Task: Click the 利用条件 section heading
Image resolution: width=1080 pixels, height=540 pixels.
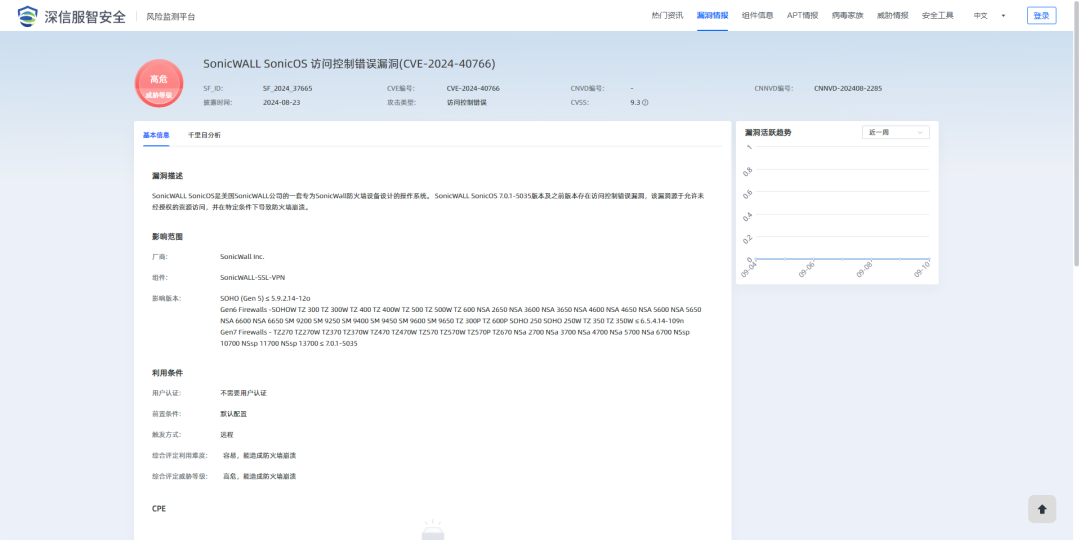Action: click(167, 373)
